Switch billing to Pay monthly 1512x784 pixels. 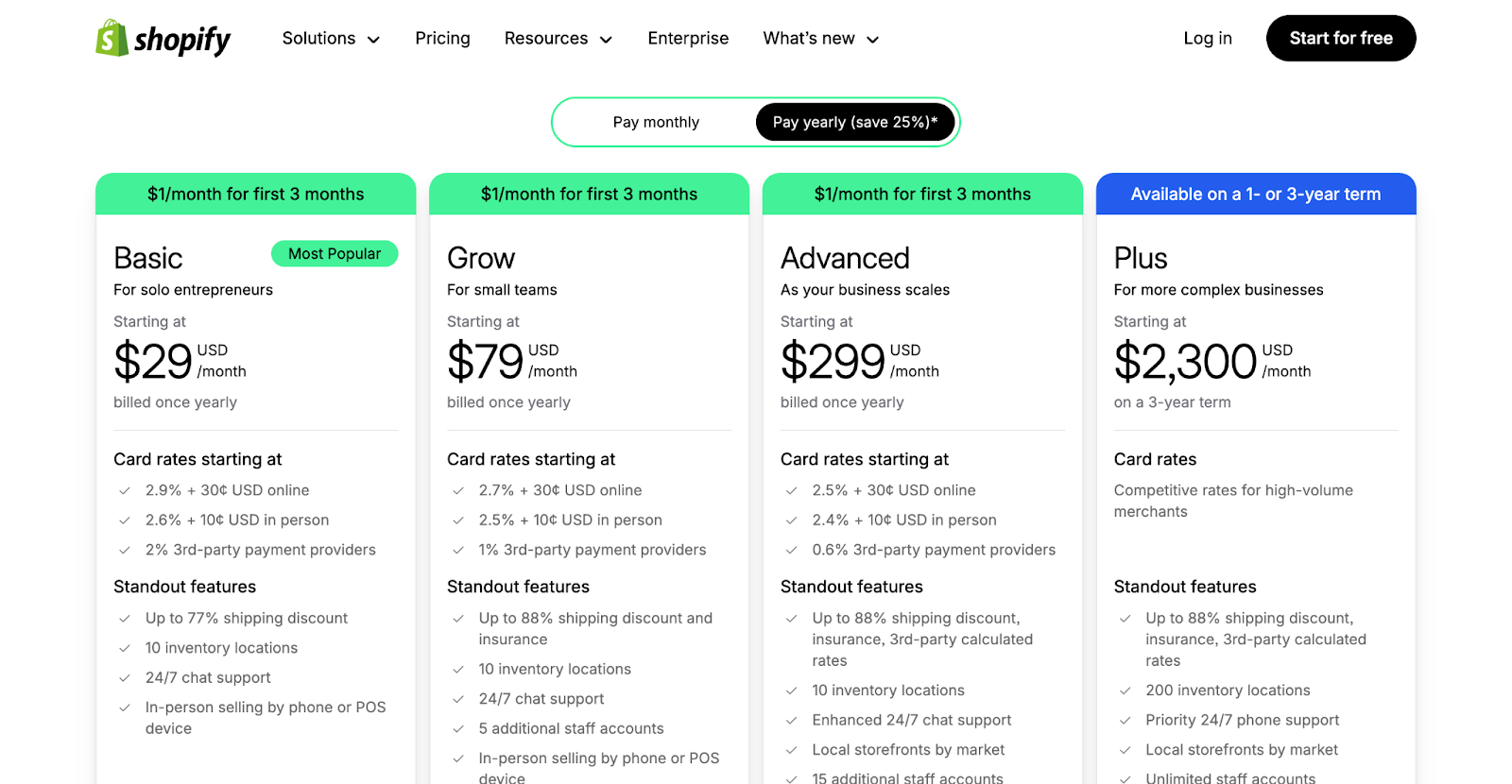pyautogui.click(x=656, y=122)
